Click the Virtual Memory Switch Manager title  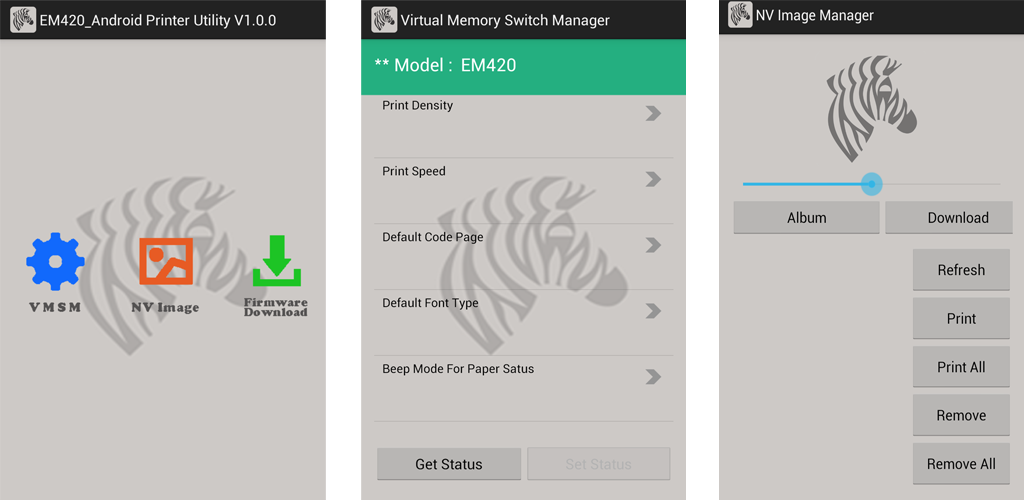(505, 20)
